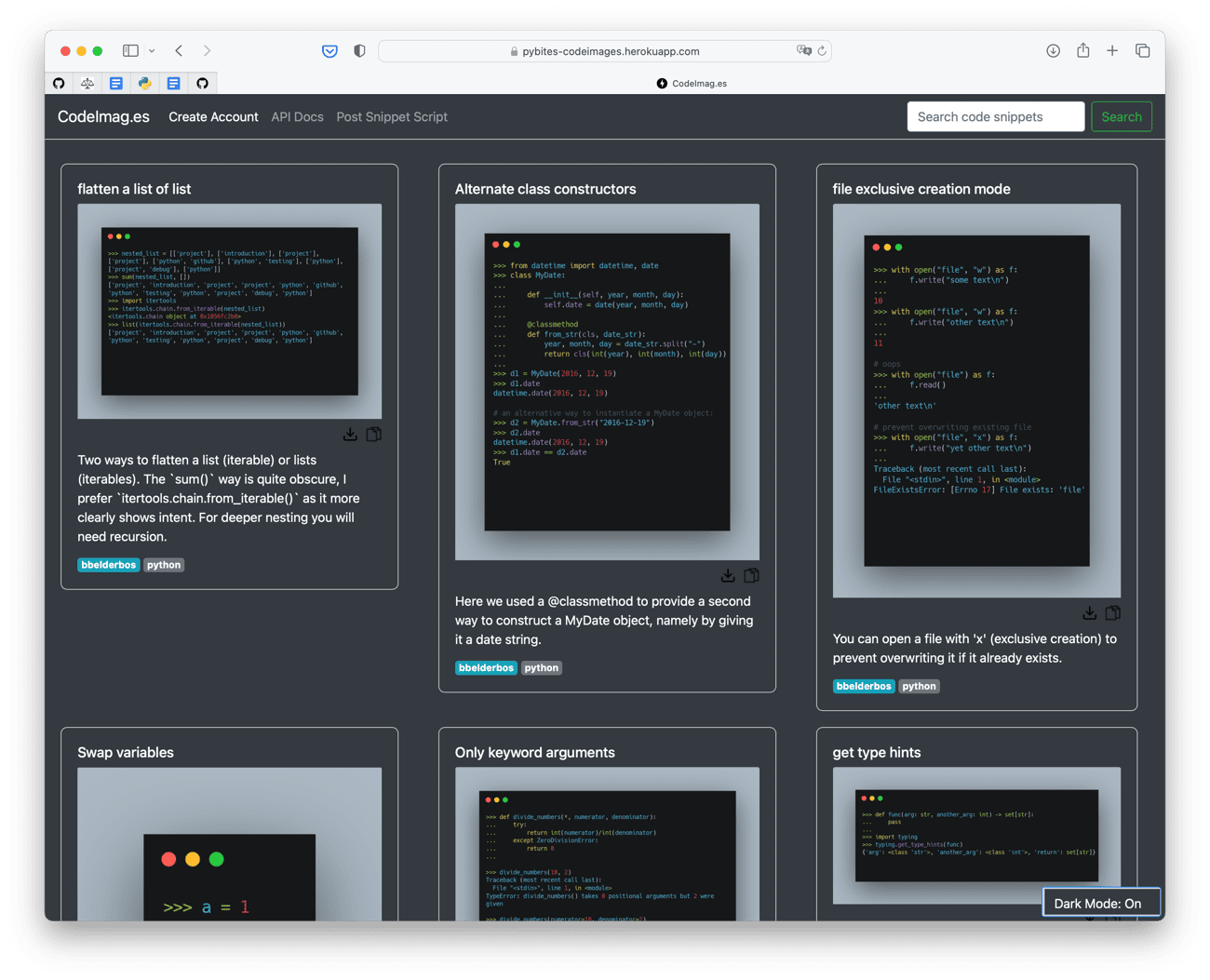Image resolution: width=1210 pixels, height=980 pixels.
Task: Focus the Search code snippets field
Action: tap(995, 117)
